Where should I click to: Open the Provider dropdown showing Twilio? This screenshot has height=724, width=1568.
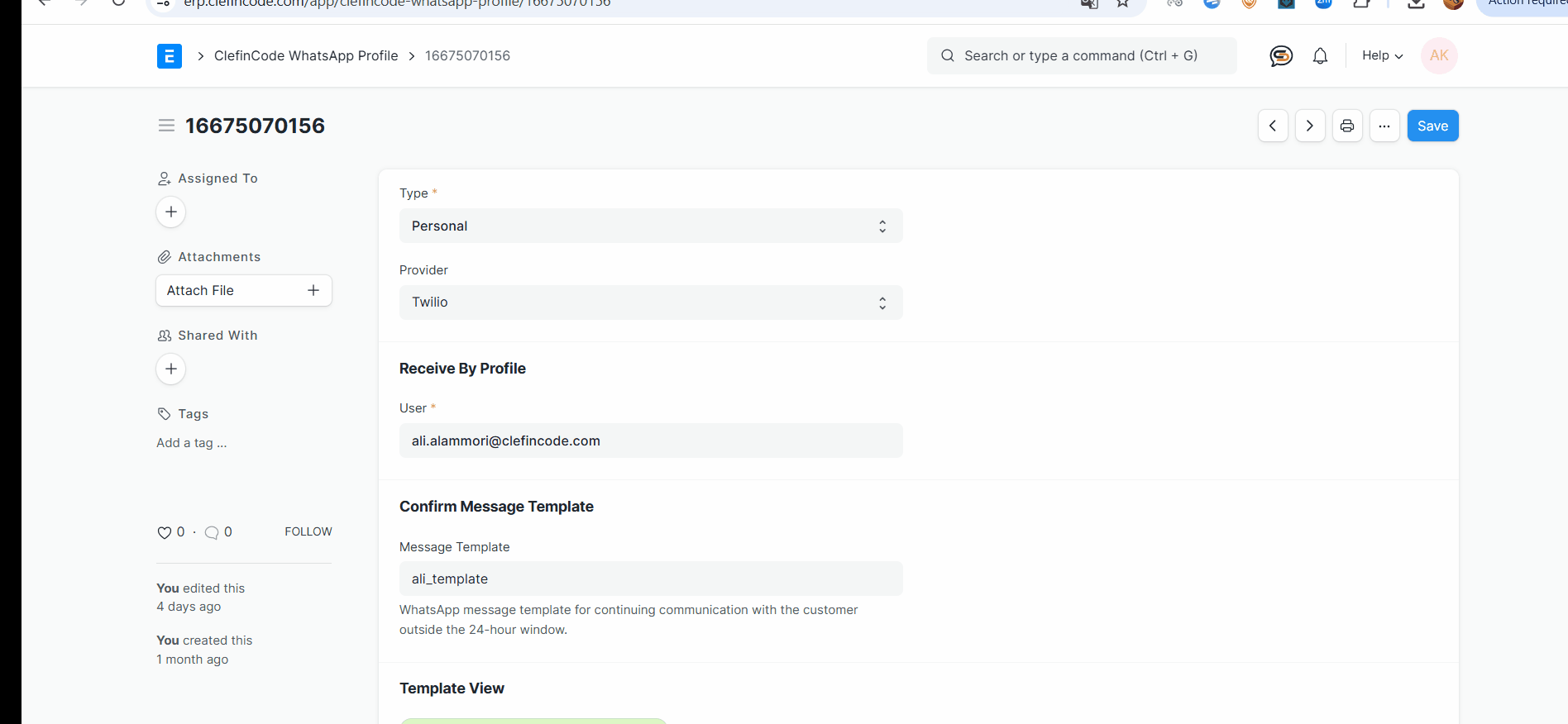click(x=650, y=302)
